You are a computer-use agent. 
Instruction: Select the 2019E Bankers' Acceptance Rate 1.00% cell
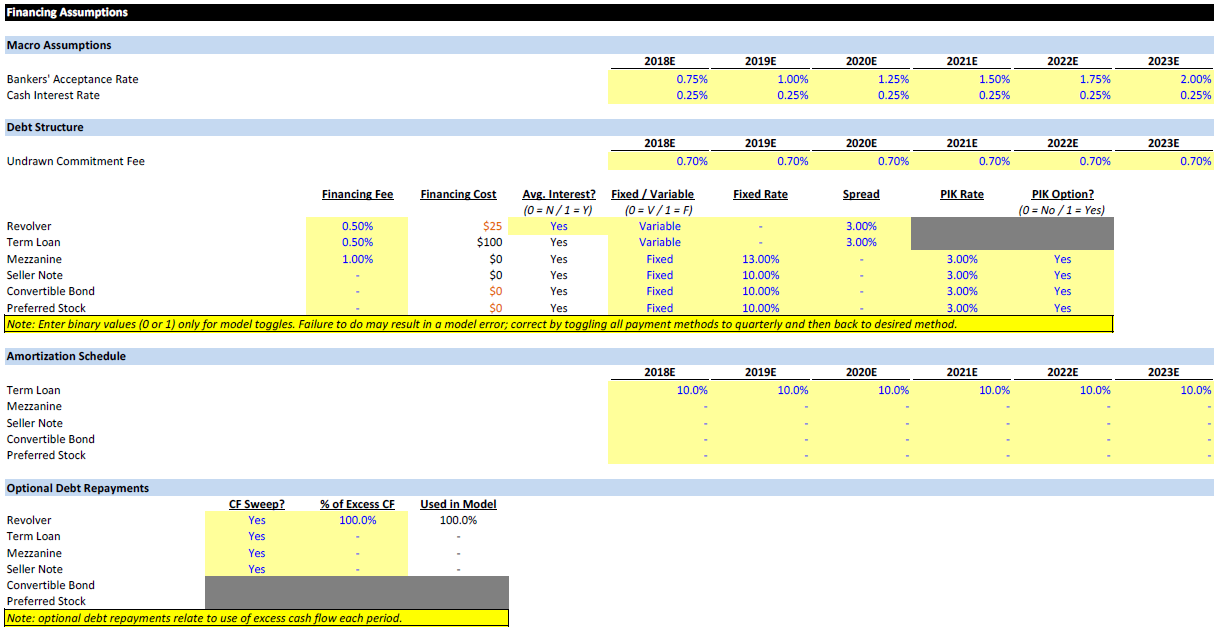point(759,79)
